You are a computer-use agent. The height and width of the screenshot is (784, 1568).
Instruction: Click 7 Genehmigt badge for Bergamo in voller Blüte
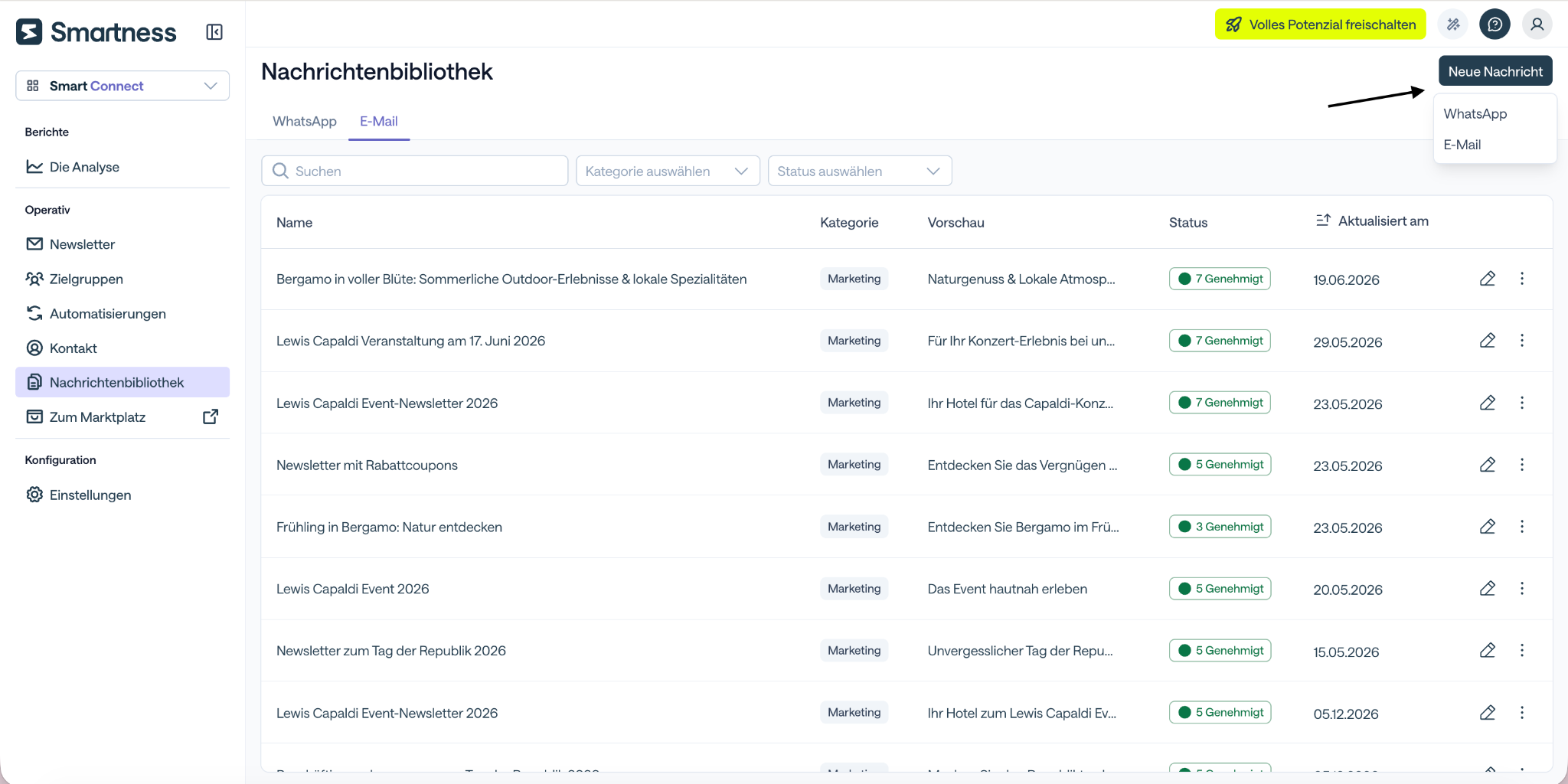coord(1220,279)
